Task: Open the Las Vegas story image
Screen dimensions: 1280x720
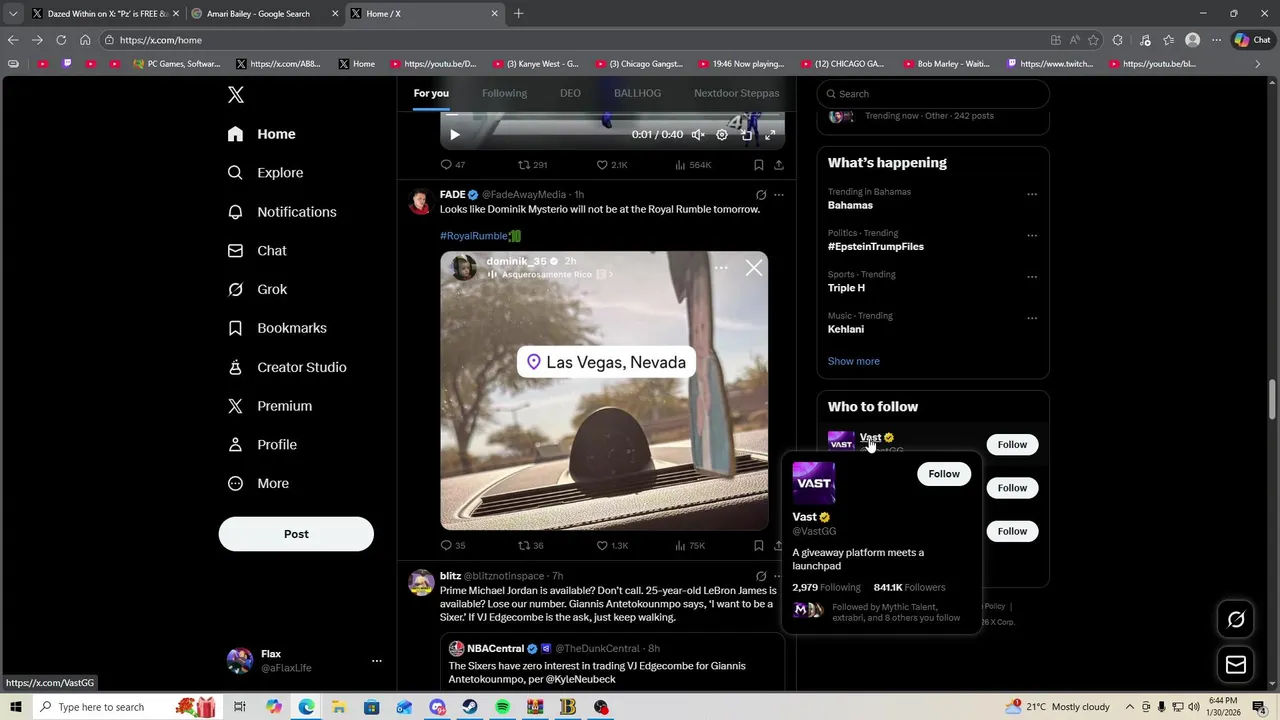Action: click(x=604, y=390)
